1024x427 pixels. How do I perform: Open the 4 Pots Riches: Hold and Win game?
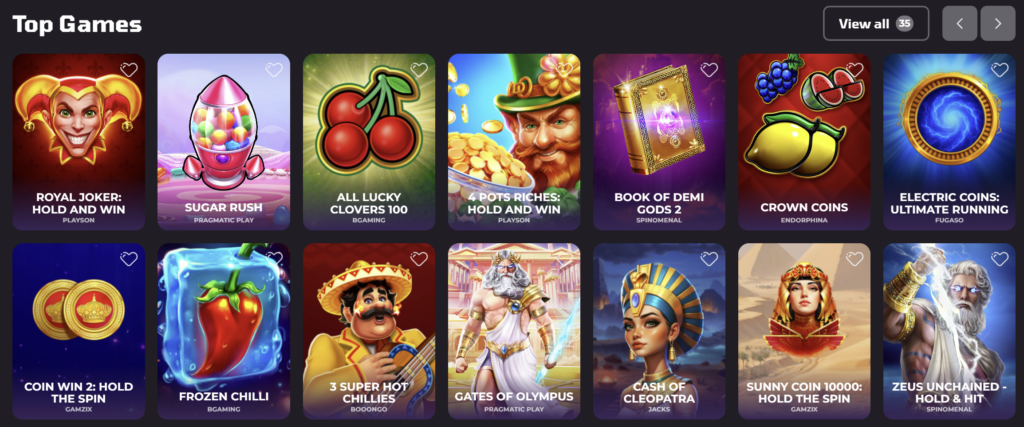point(514,142)
